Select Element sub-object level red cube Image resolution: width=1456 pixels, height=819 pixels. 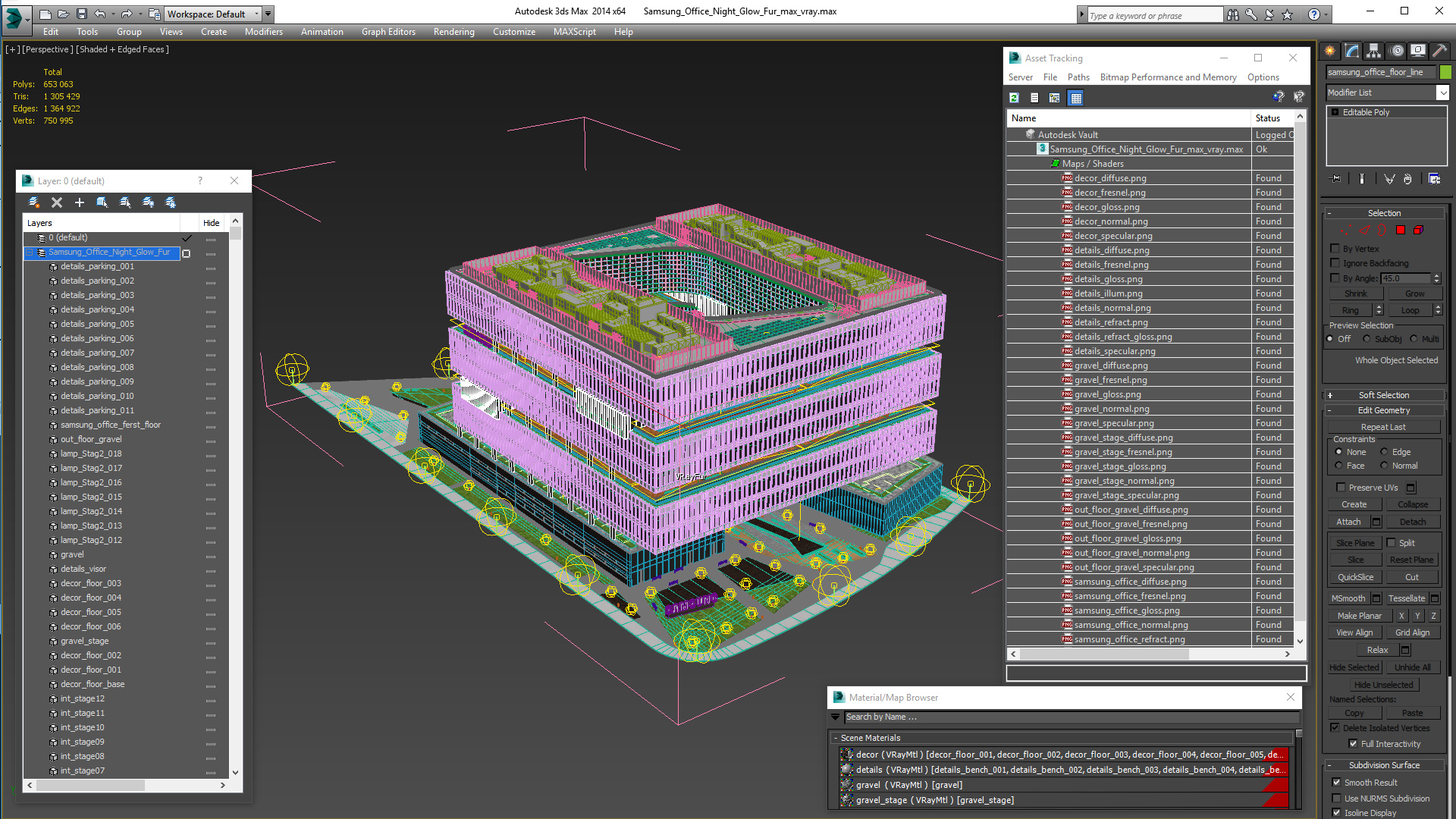pyautogui.click(x=1419, y=231)
